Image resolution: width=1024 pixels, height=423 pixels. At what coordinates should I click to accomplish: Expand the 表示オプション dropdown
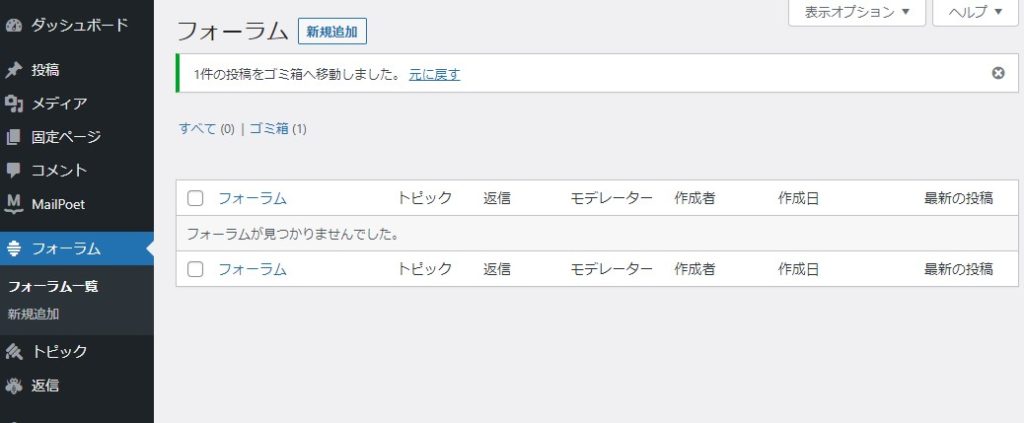point(857,12)
